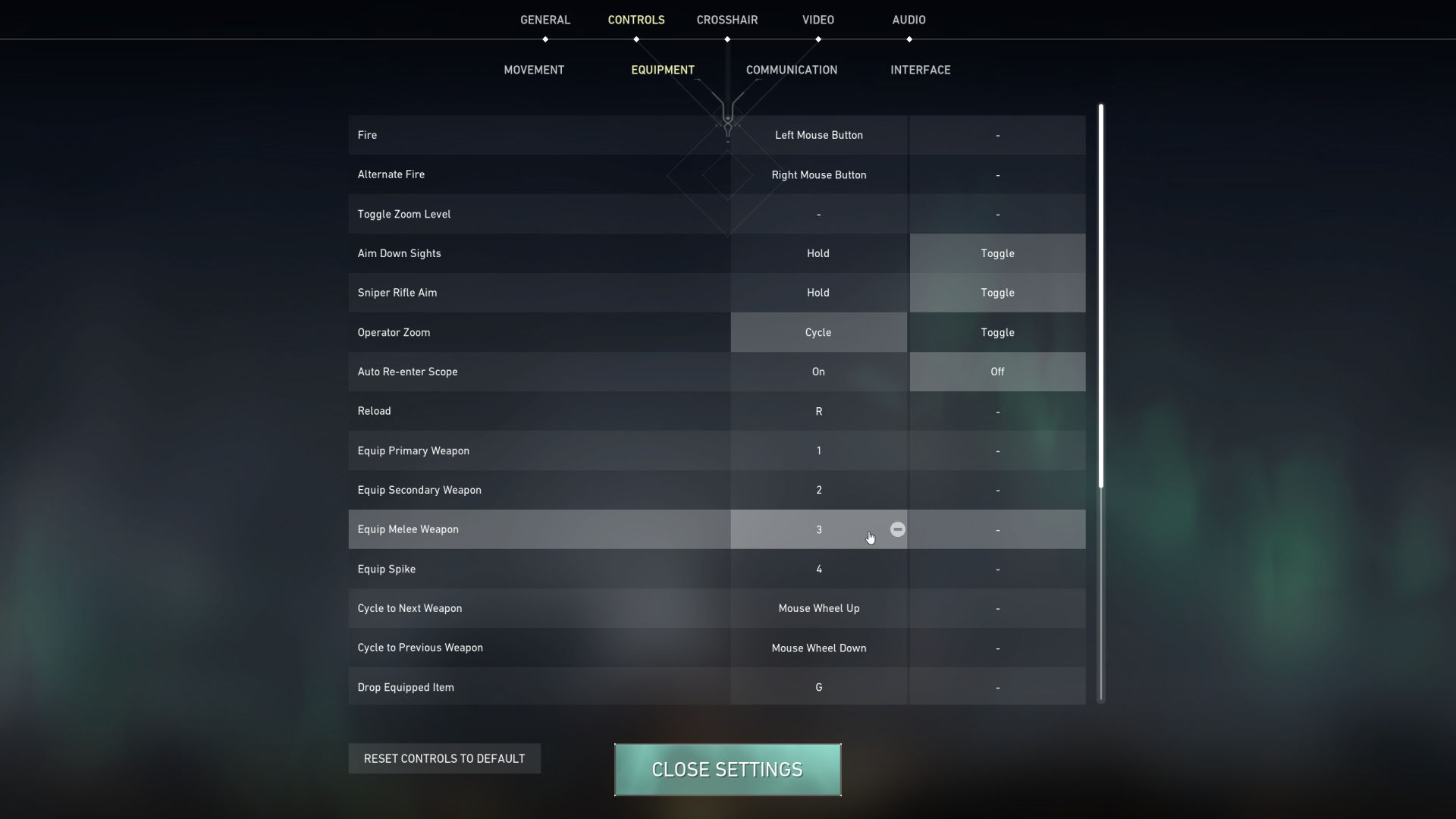Toggle Operator Zoom to Toggle mode
The image size is (1456, 819).
pos(997,332)
